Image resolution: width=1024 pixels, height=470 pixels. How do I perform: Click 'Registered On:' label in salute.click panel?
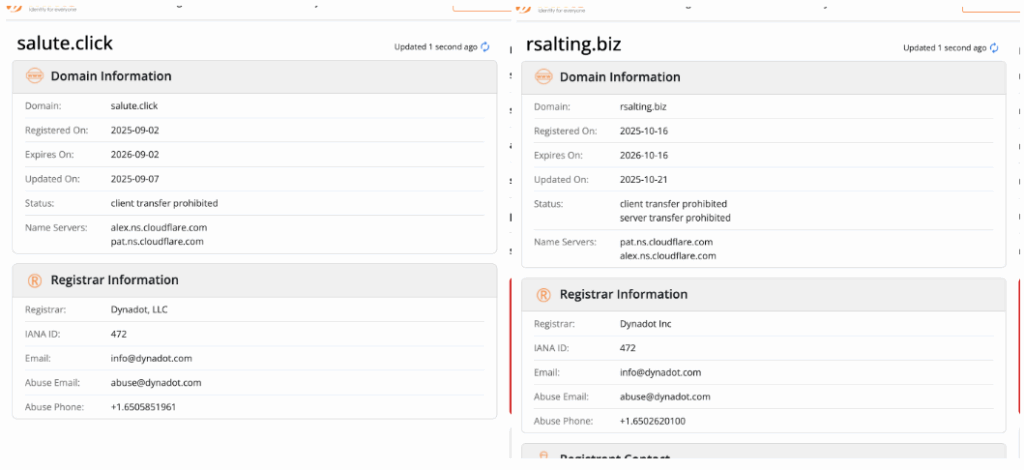point(56,130)
